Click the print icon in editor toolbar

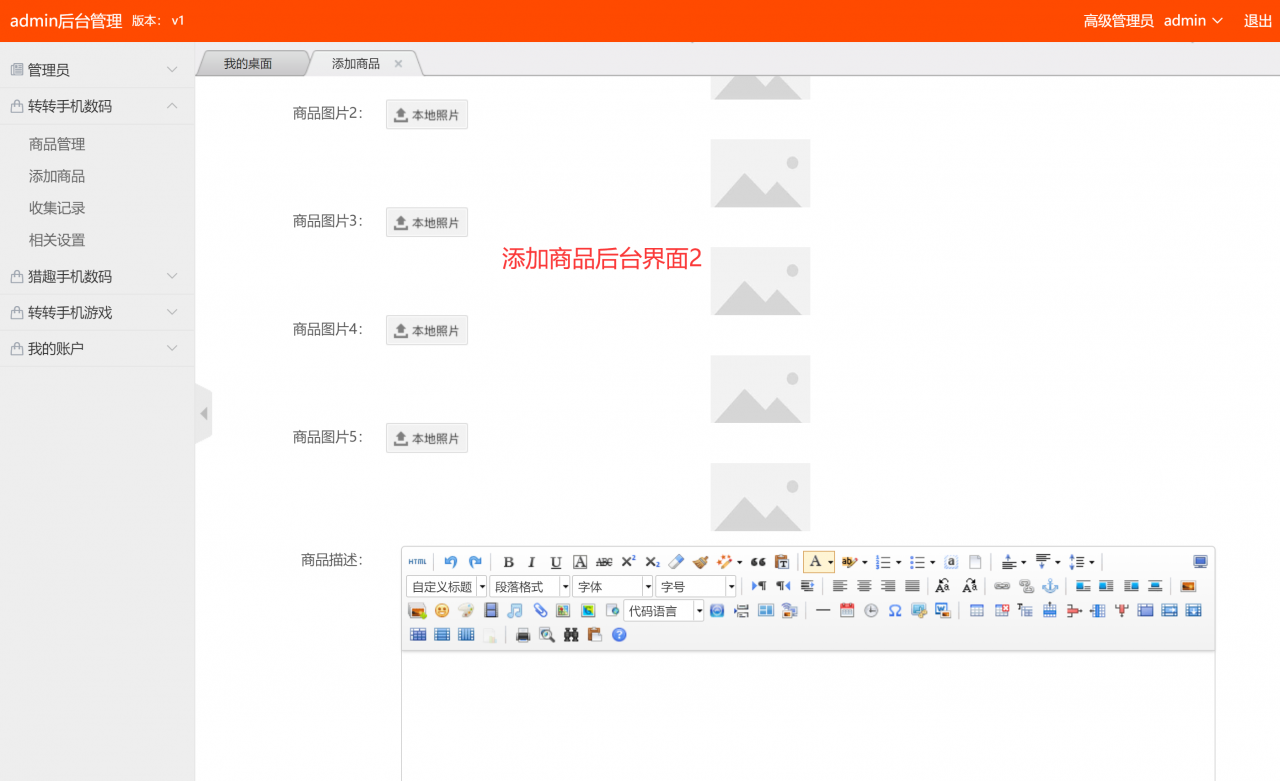click(523, 634)
